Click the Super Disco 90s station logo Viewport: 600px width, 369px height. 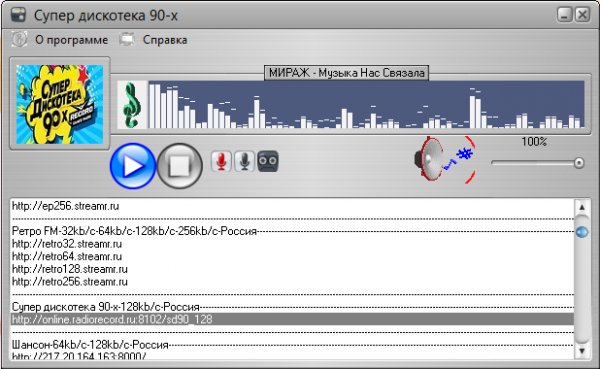[59, 104]
